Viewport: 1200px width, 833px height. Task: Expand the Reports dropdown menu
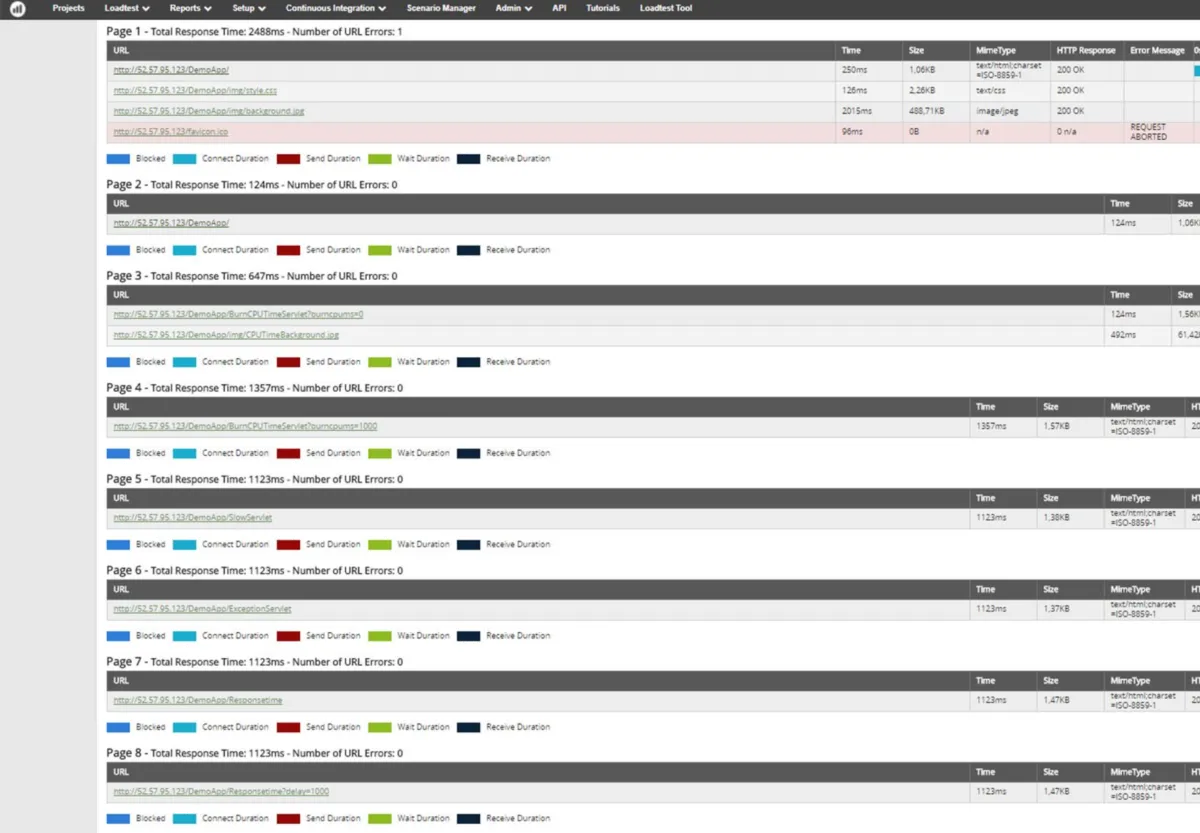click(x=191, y=8)
